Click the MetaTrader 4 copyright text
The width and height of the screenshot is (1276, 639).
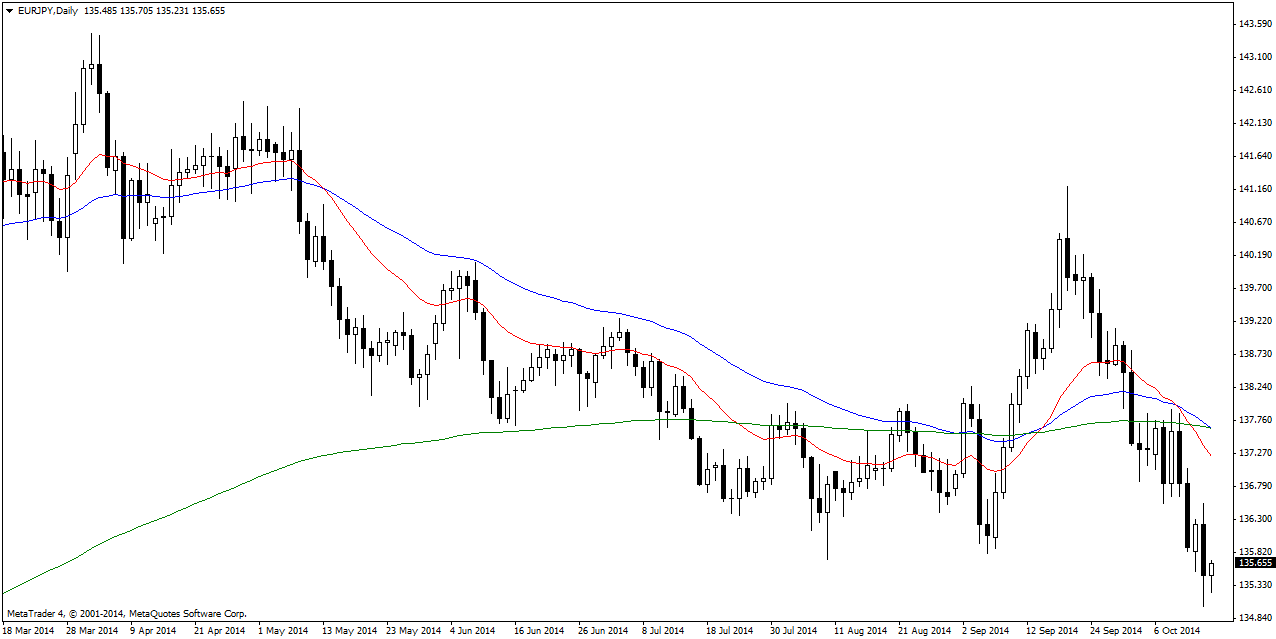point(126,613)
